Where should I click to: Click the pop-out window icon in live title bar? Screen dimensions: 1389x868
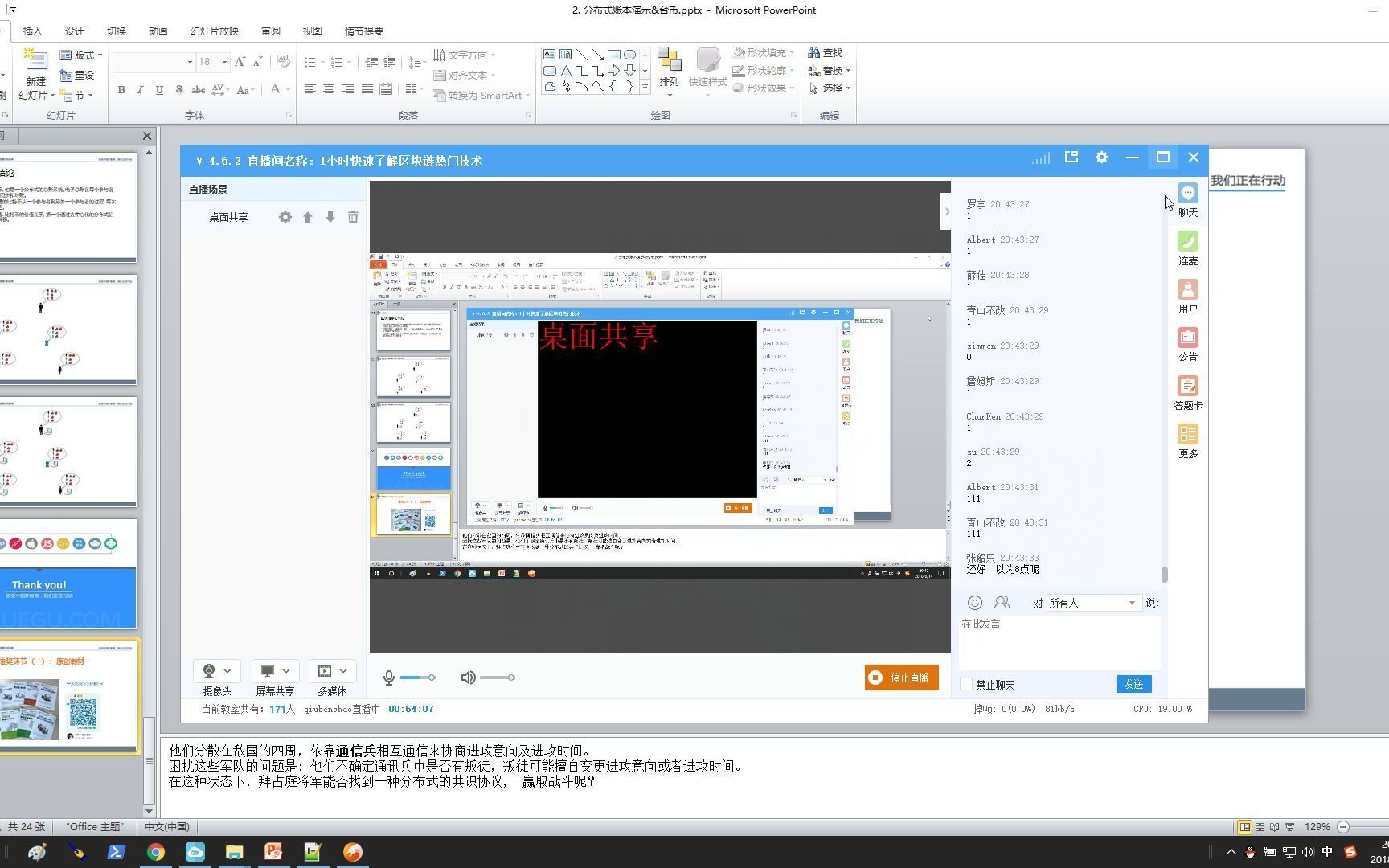pos(1071,158)
